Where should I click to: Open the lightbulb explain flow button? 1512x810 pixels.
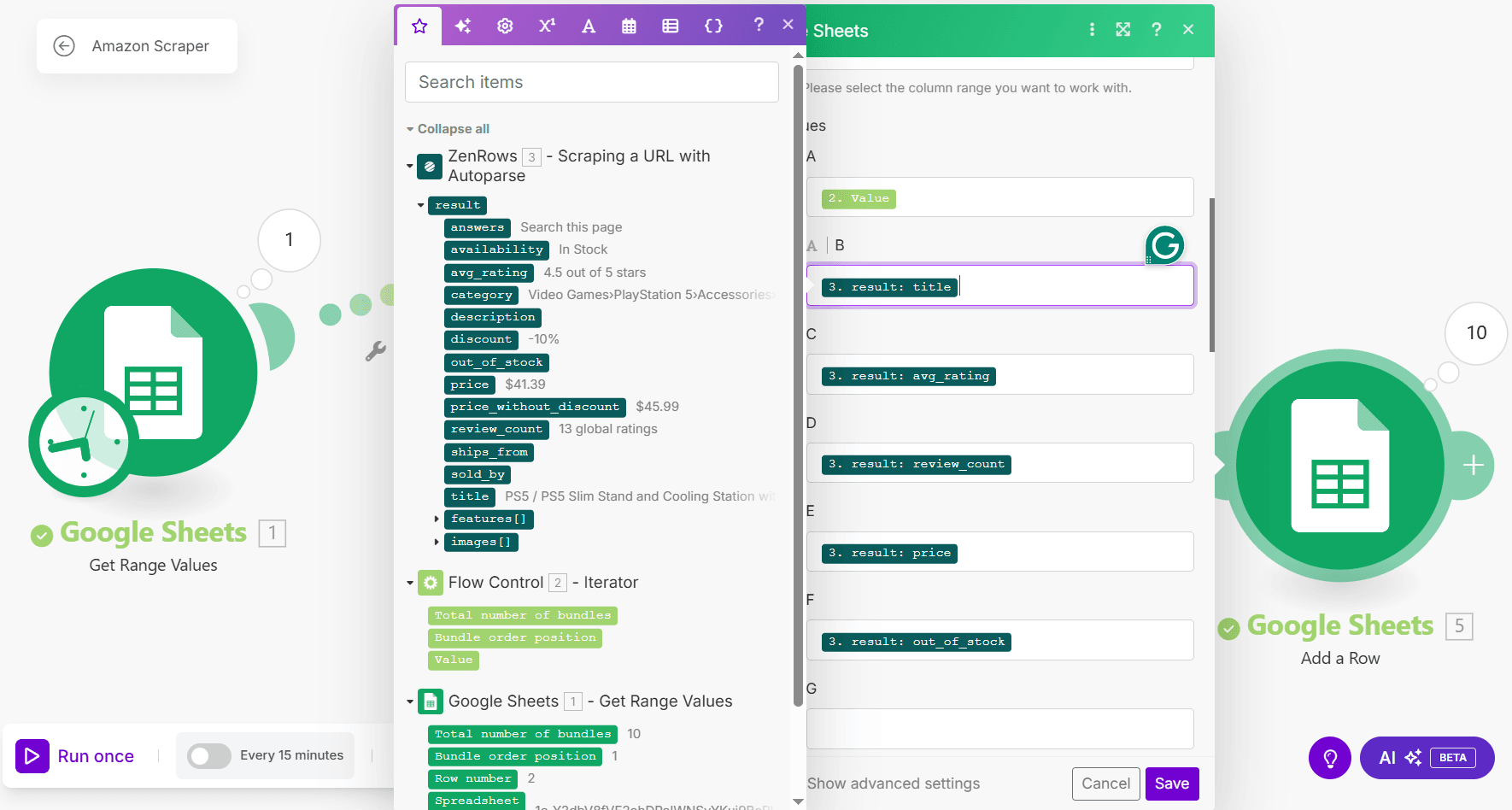(1330, 758)
